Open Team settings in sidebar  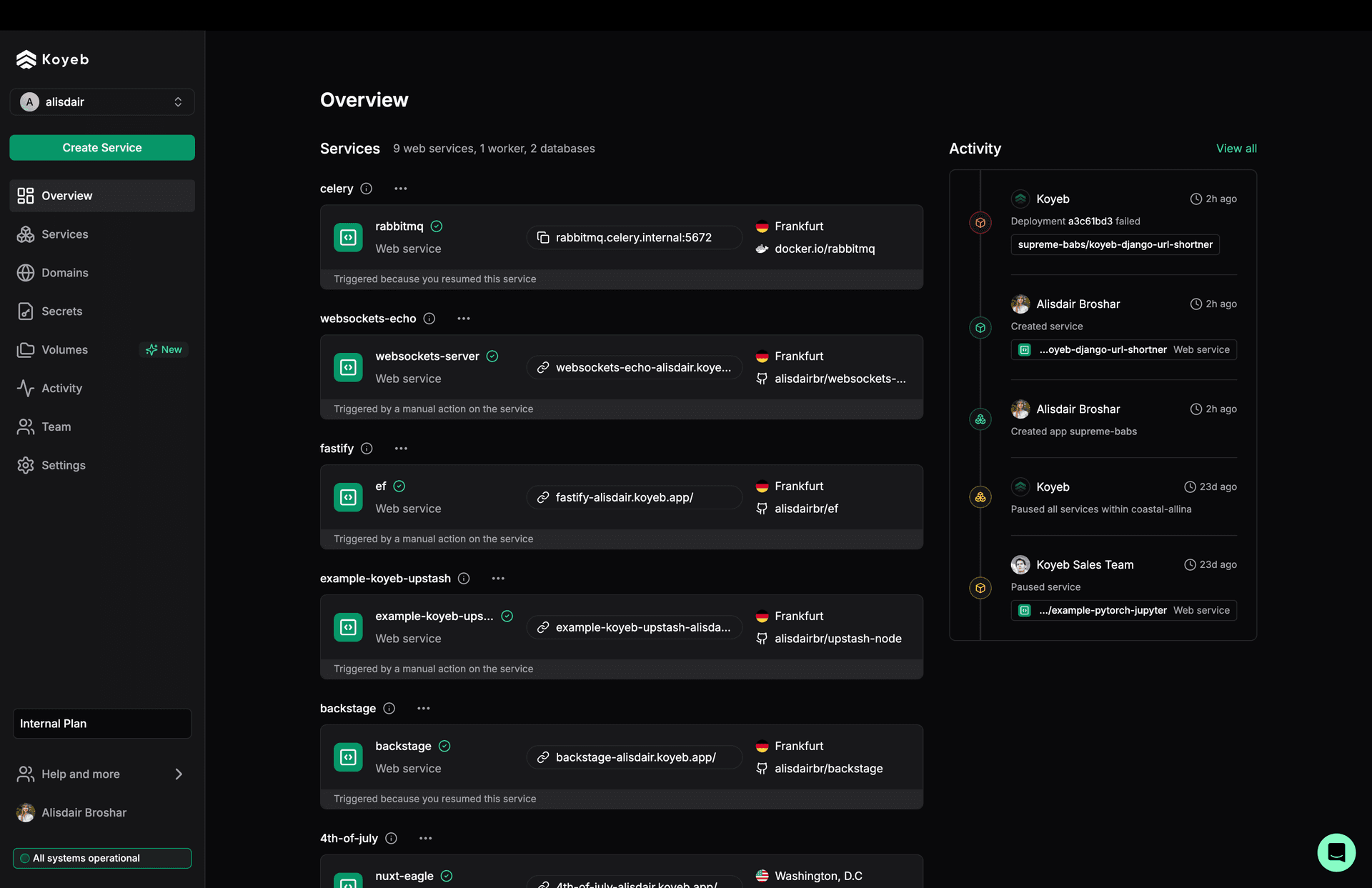56,425
